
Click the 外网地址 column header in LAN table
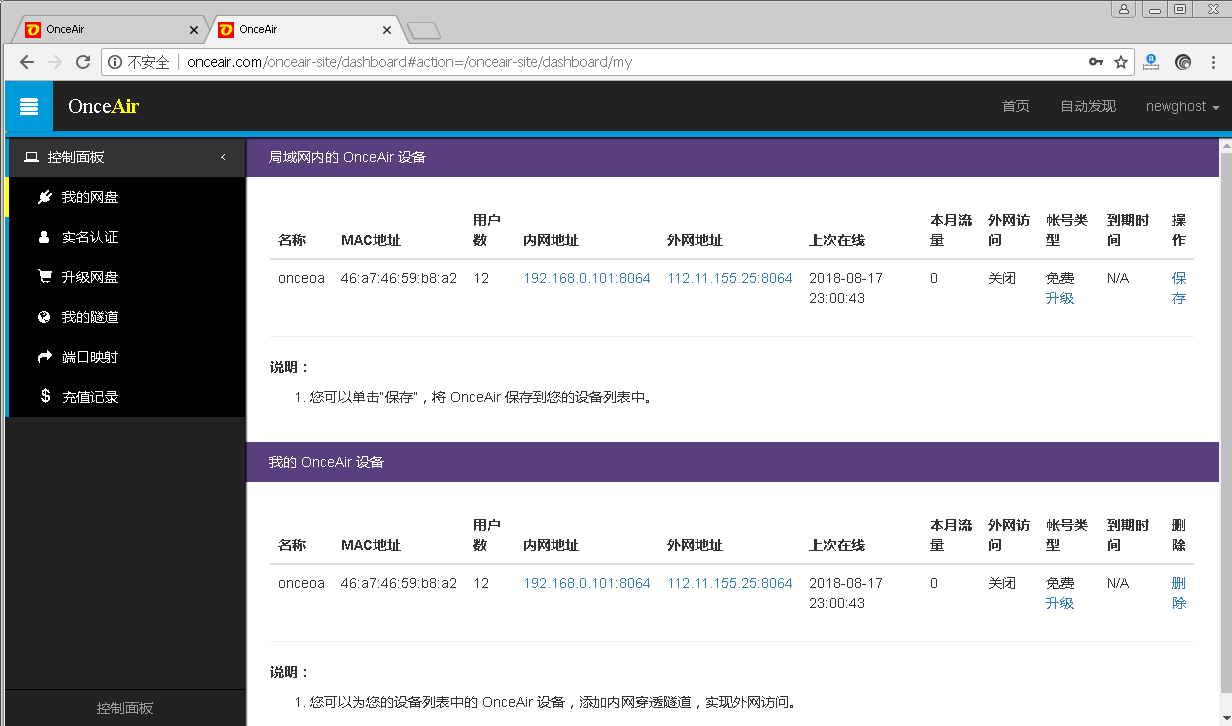tap(695, 240)
